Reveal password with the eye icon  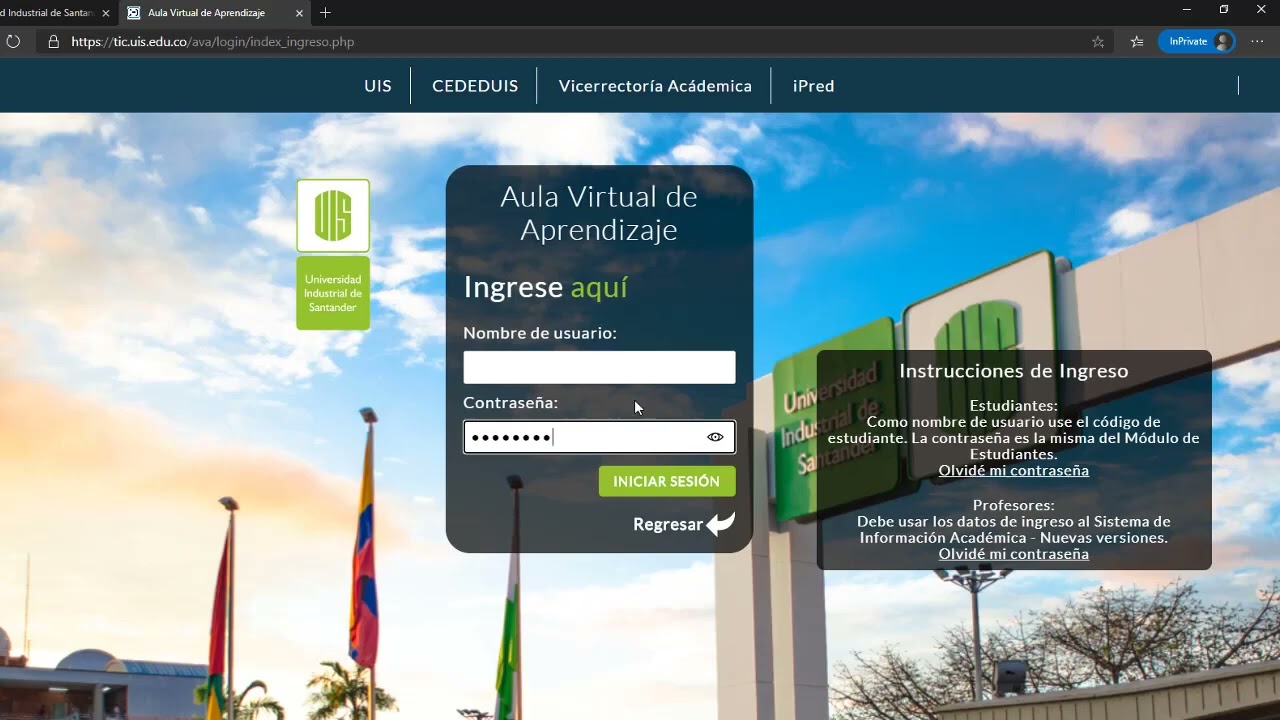pyautogui.click(x=715, y=437)
